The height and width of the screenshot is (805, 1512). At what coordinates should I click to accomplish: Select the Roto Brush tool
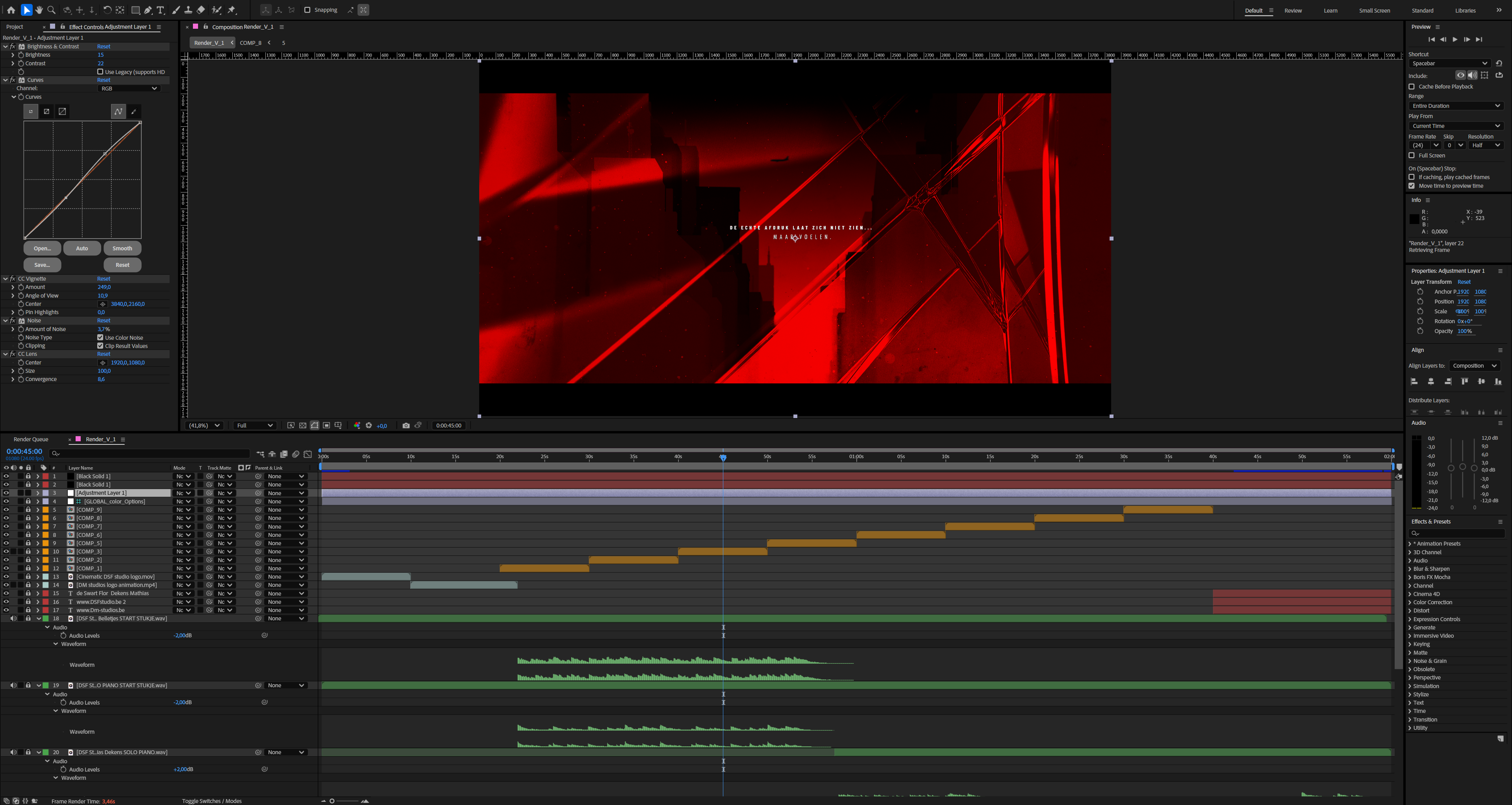(216, 10)
